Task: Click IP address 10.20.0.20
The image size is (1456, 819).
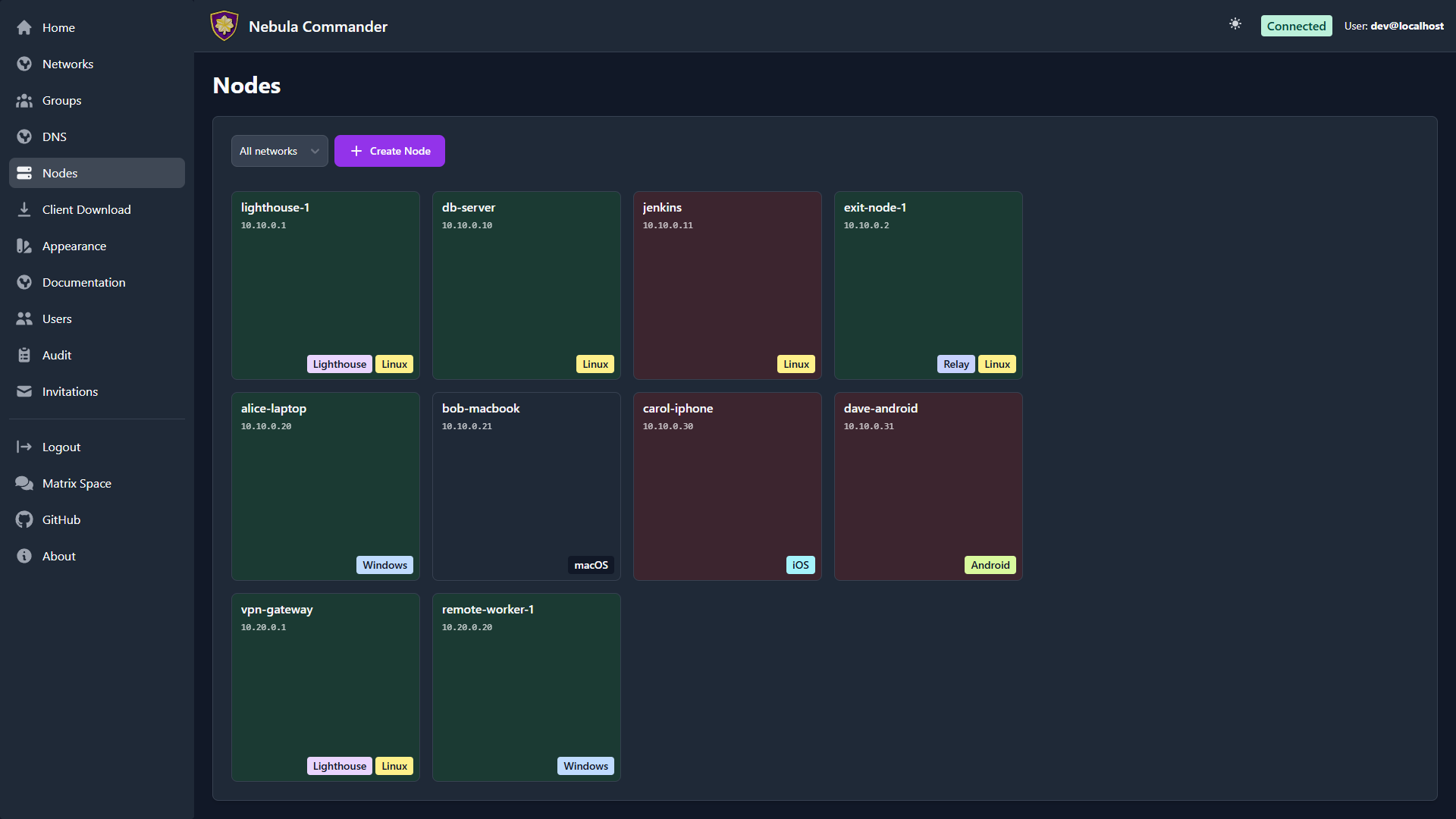Action: [x=467, y=627]
